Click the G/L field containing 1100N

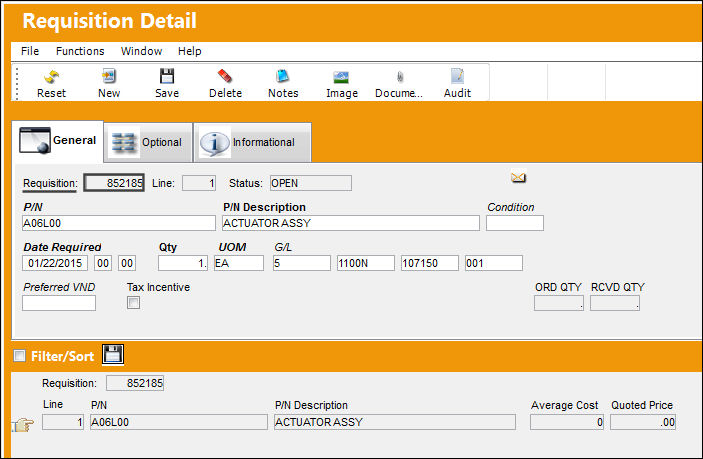[366, 263]
